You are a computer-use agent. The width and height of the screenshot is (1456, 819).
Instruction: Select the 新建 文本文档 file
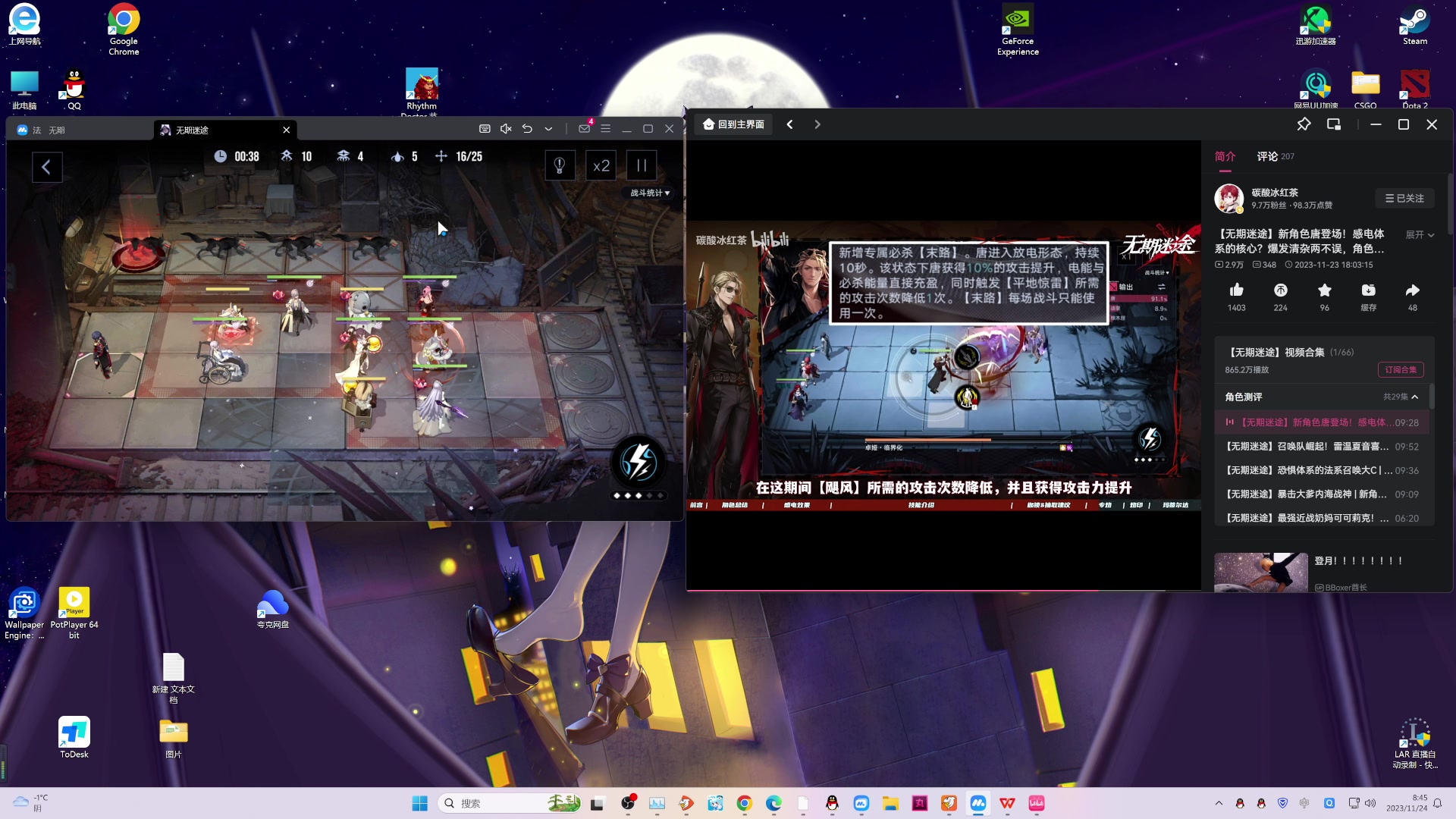point(174,678)
